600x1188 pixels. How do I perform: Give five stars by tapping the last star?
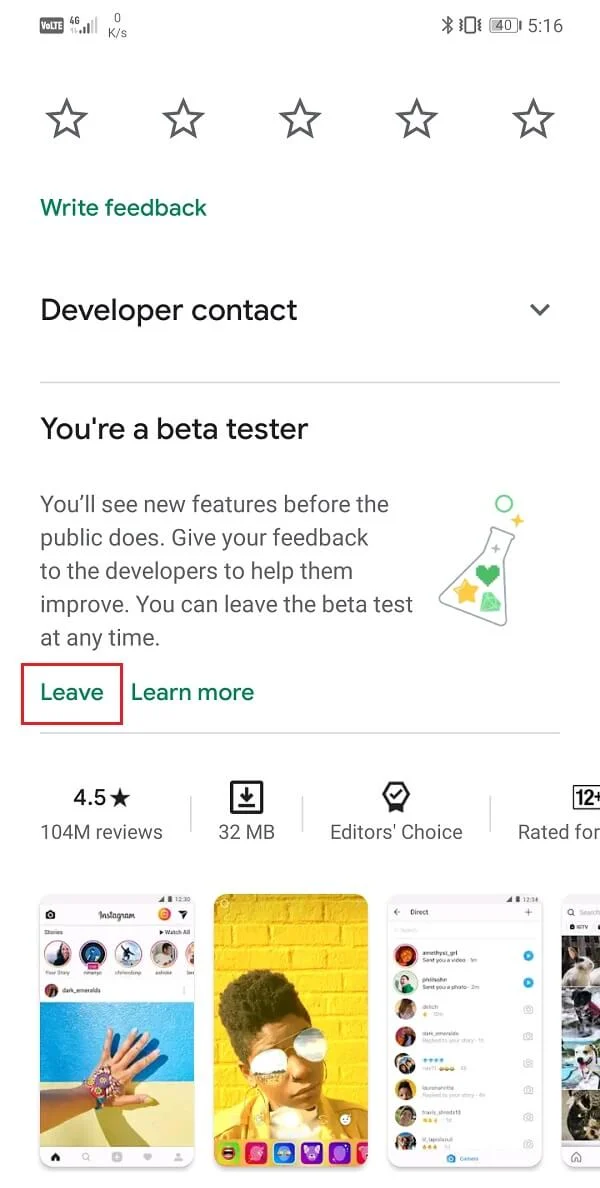point(533,118)
